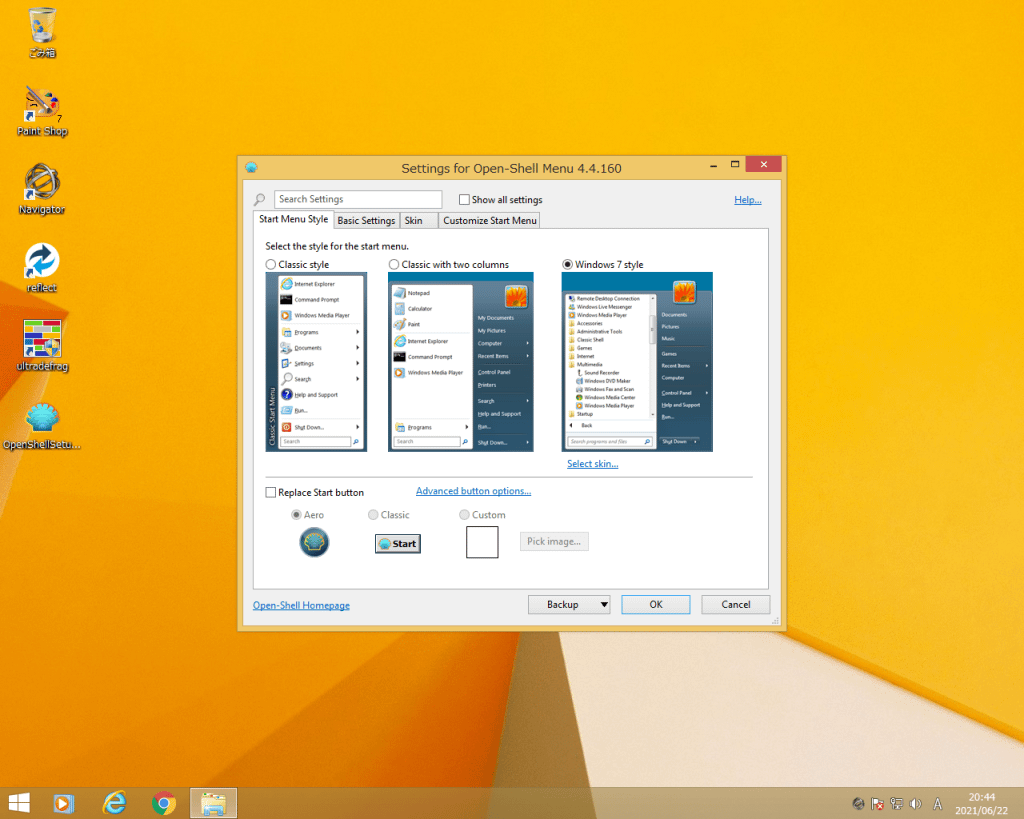The height and width of the screenshot is (819, 1024).
Task: Click the Classic Start button preview image
Action: [x=398, y=543]
